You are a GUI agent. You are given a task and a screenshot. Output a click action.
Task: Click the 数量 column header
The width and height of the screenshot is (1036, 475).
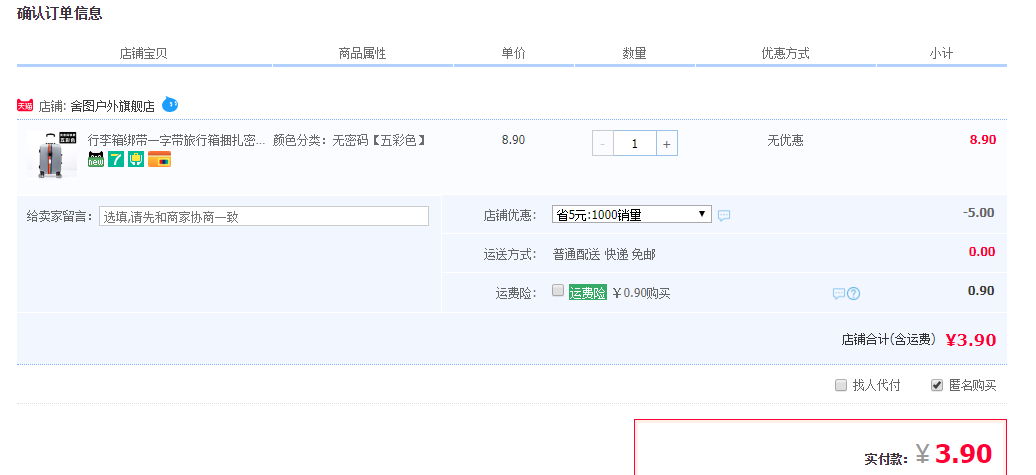coord(634,54)
